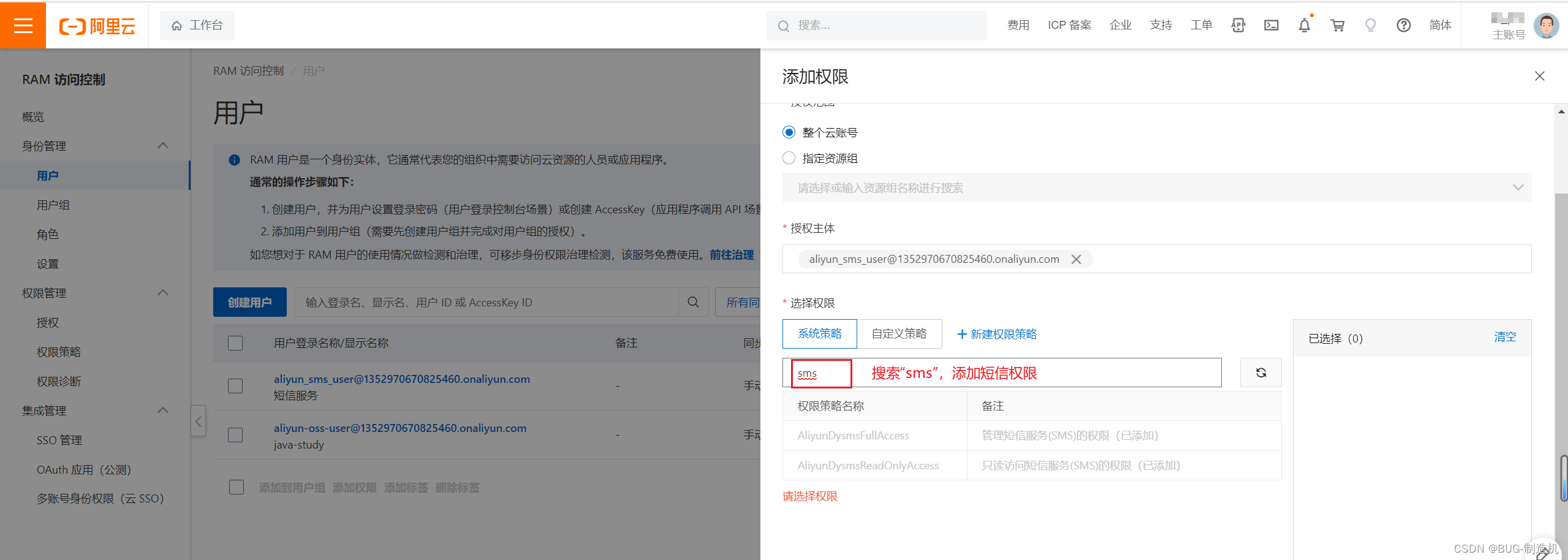Click the create new permission policy link
The width and height of the screenshot is (1568, 560).
pyautogui.click(x=997, y=334)
